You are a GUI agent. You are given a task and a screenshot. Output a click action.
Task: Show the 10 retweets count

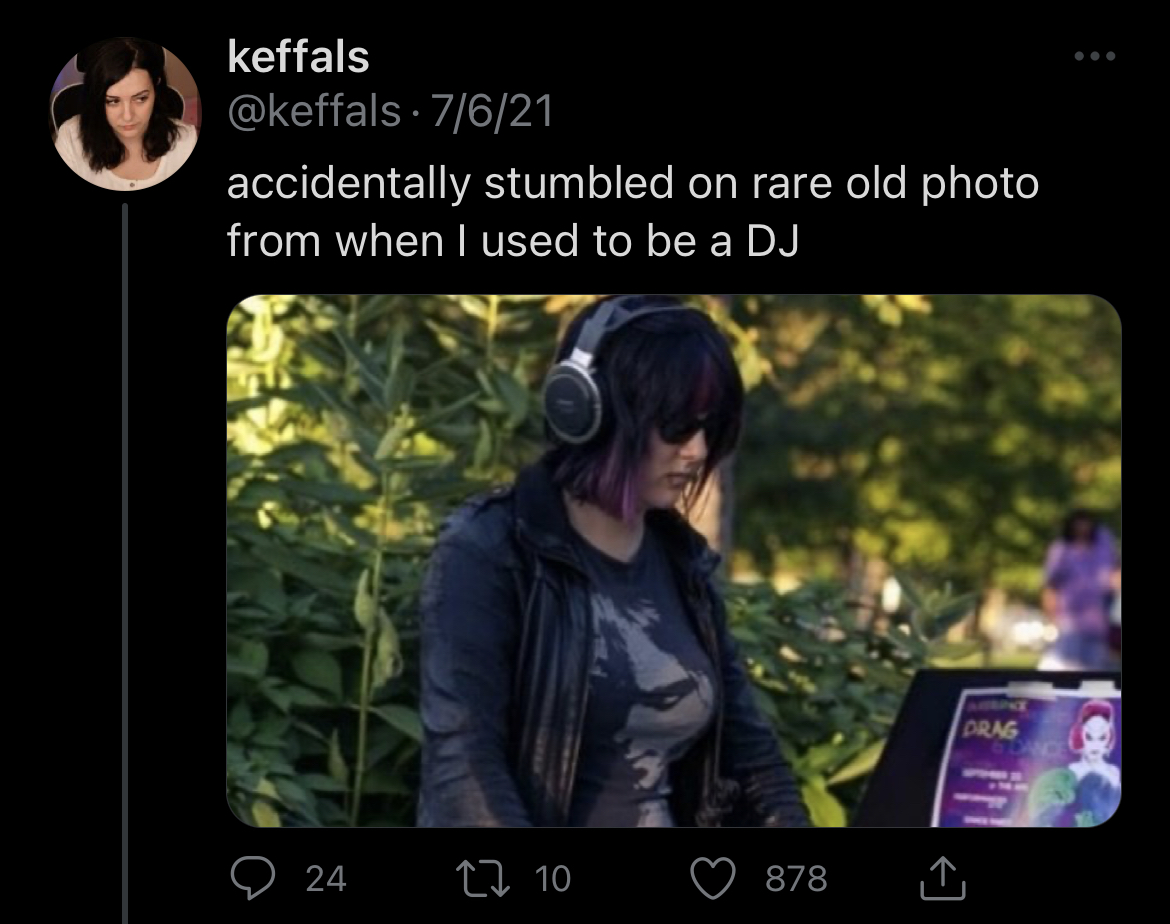click(553, 878)
